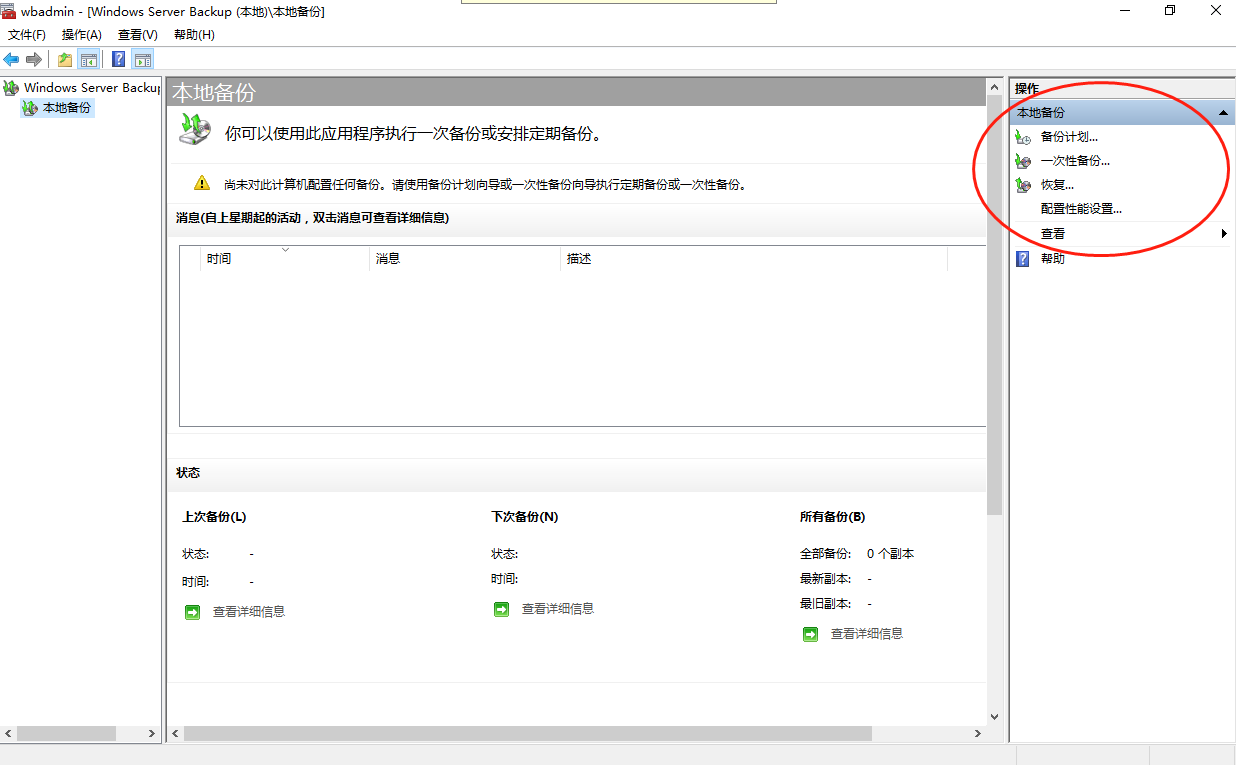This screenshot has width=1236, height=765.
Task: Open the 操作(A) menu
Action: point(80,34)
